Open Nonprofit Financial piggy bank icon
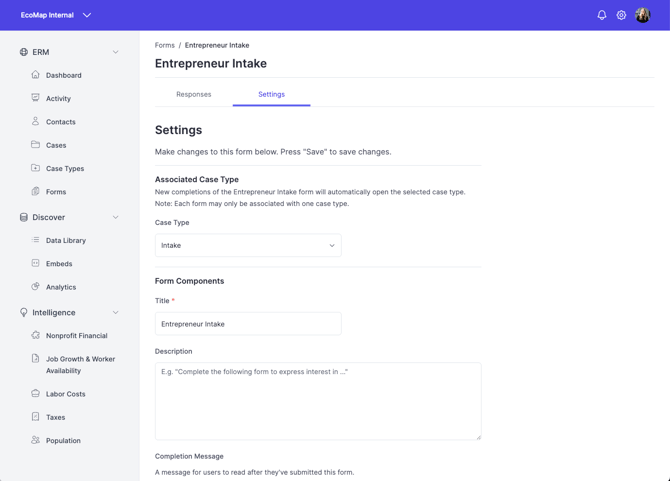 (35, 335)
